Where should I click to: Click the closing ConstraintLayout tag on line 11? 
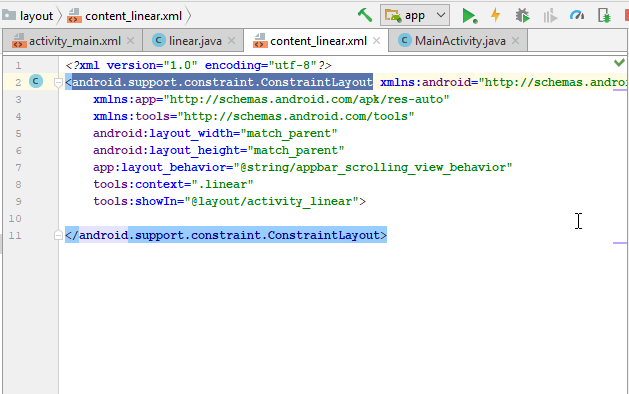point(226,235)
